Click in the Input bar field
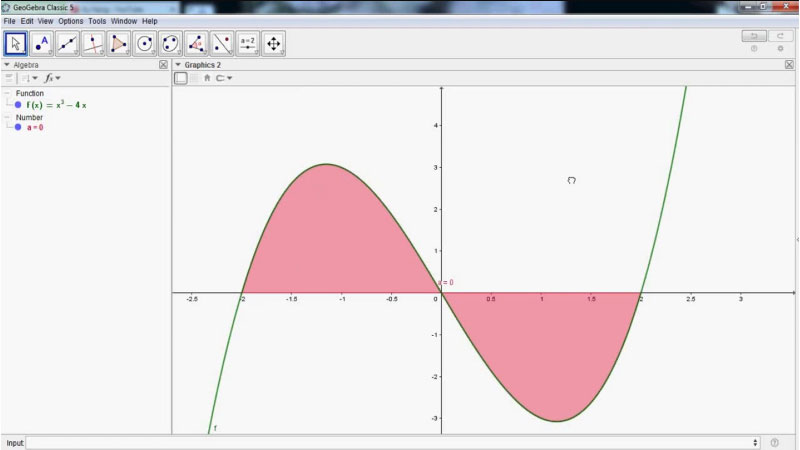This screenshot has height=450, width=800. [x=390, y=442]
